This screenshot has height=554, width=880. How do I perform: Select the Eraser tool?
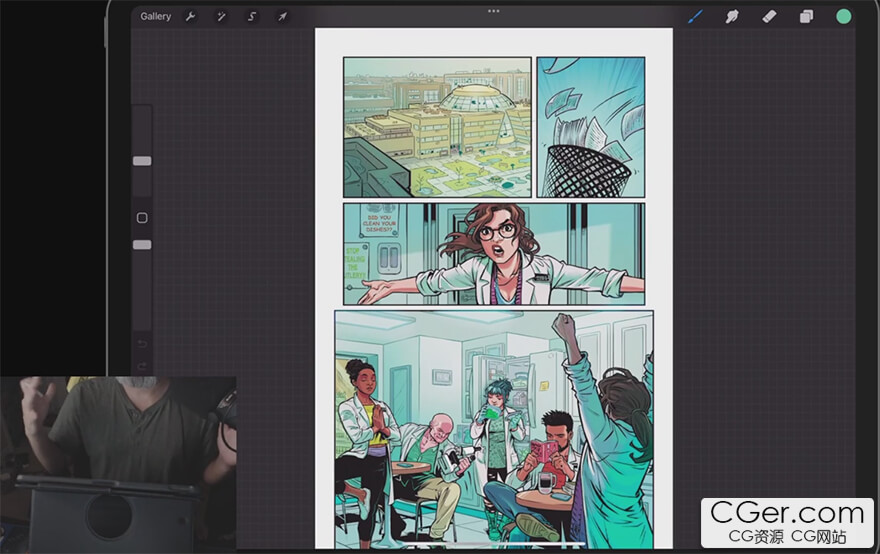tap(769, 16)
